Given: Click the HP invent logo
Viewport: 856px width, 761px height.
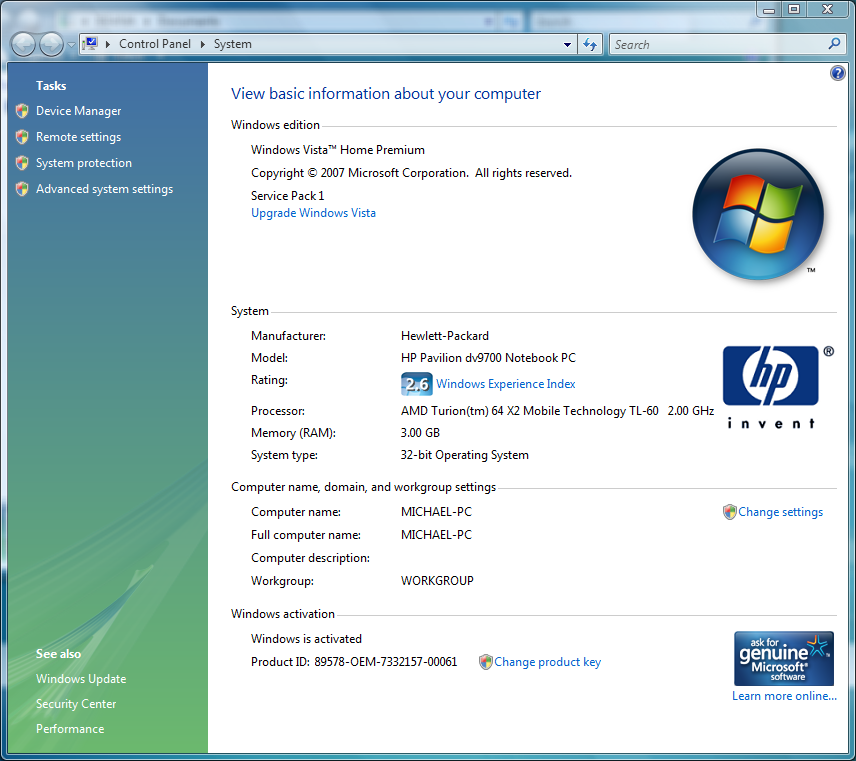Looking at the screenshot, I should point(771,387).
